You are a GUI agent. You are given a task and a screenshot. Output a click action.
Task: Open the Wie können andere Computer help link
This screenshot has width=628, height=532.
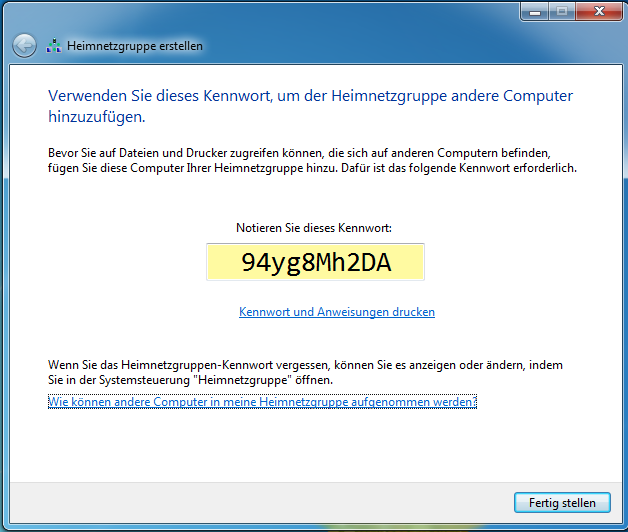[x=262, y=401]
